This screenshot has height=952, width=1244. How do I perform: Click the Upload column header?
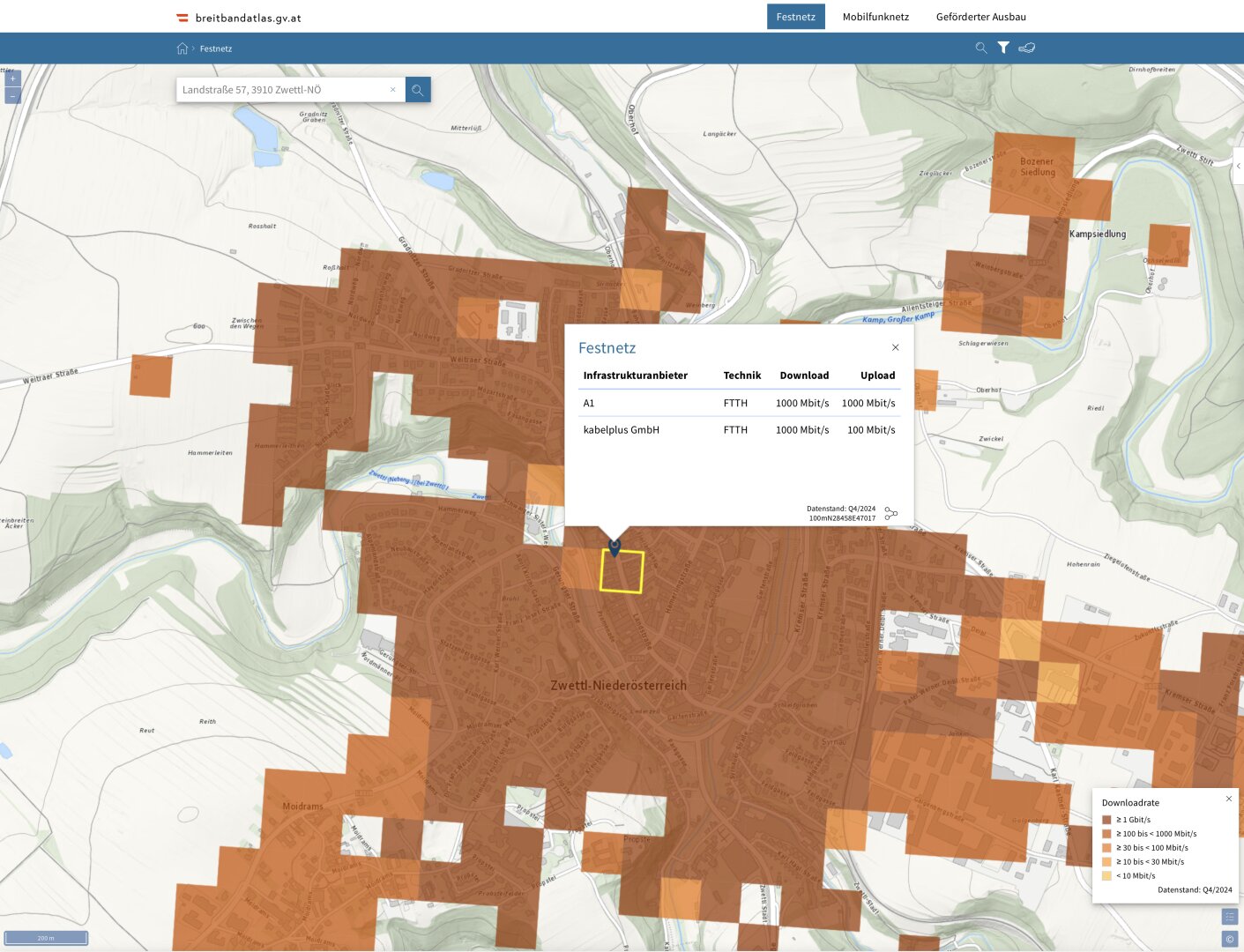[x=877, y=376]
